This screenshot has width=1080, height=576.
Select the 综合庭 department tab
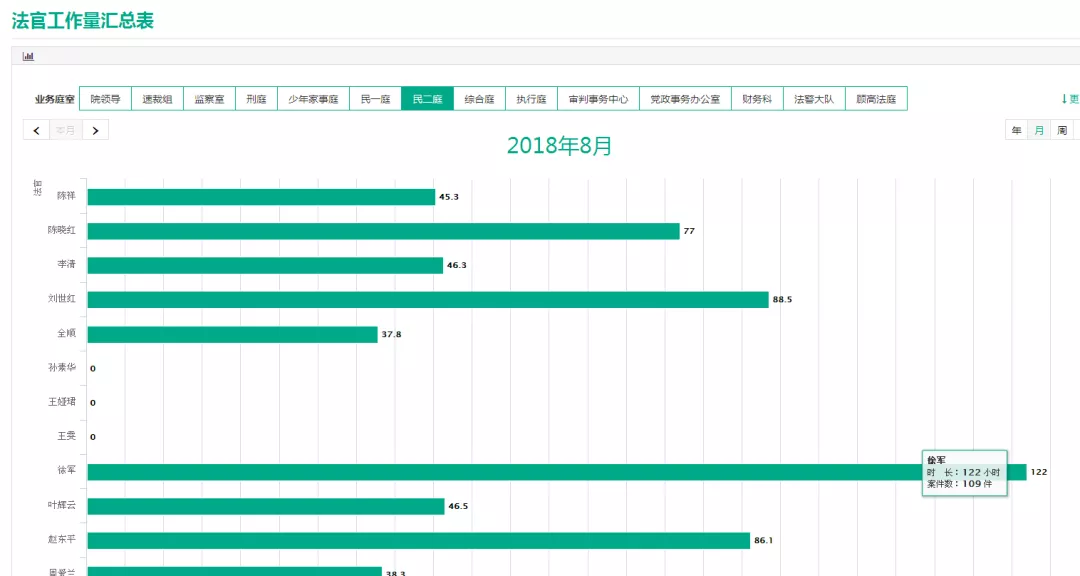coord(479,99)
